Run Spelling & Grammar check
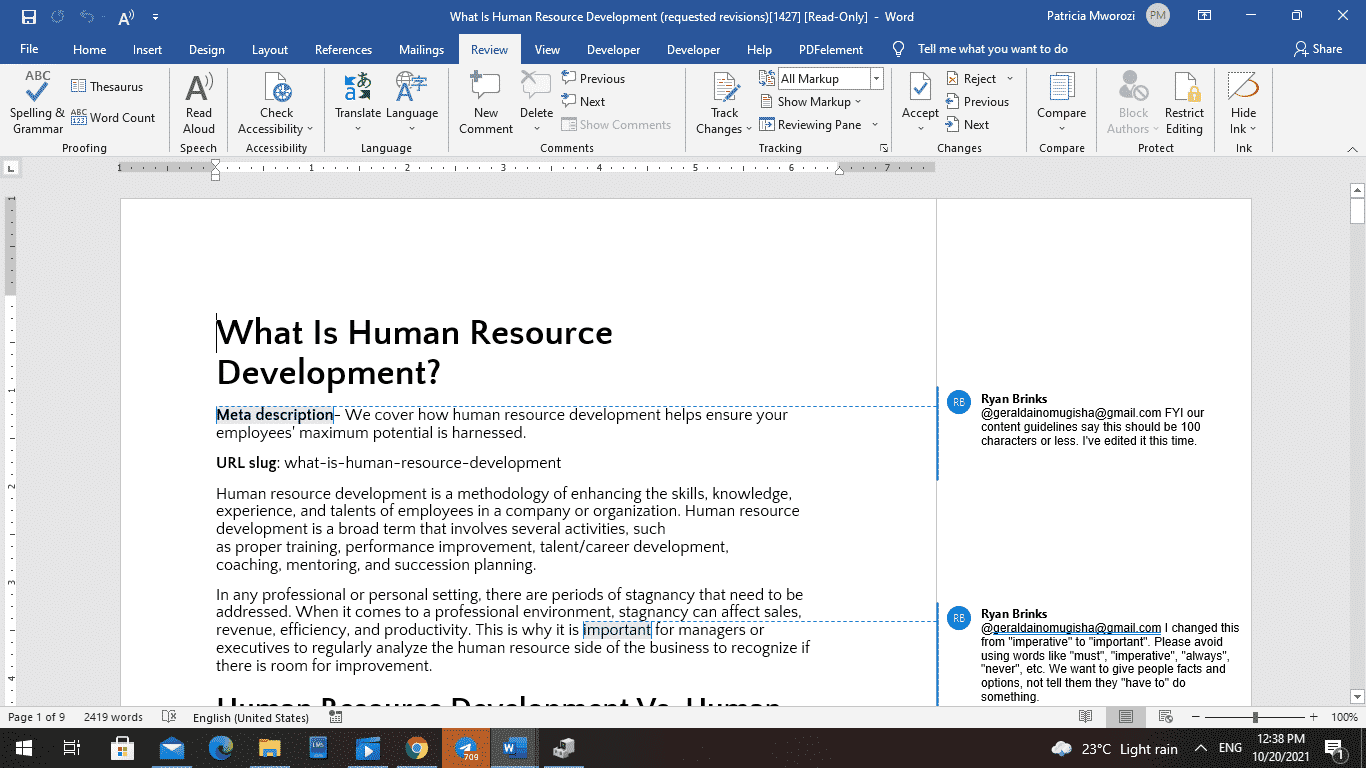The height and width of the screenshot is (768, 1366). (x=36, y=101)
